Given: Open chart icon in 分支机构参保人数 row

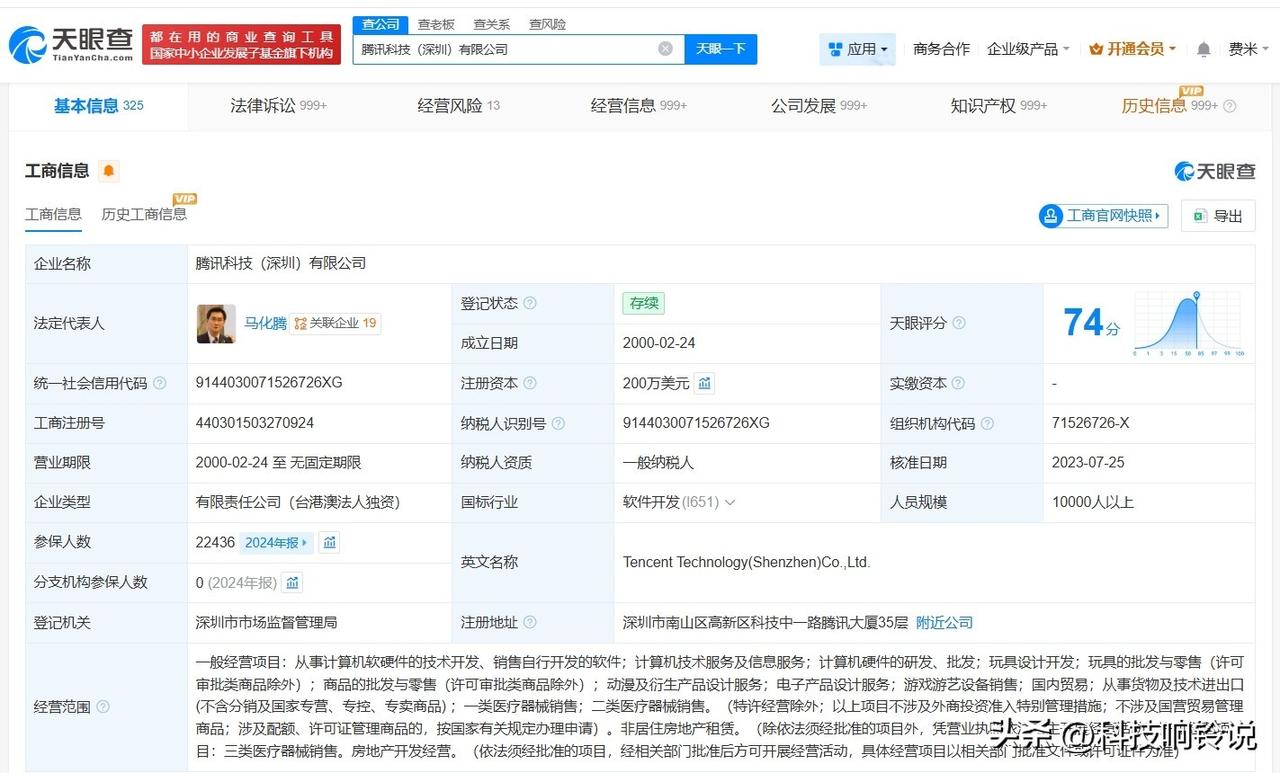Looking at the screenshot, I should pyautogui.click(x=292, y=582).
